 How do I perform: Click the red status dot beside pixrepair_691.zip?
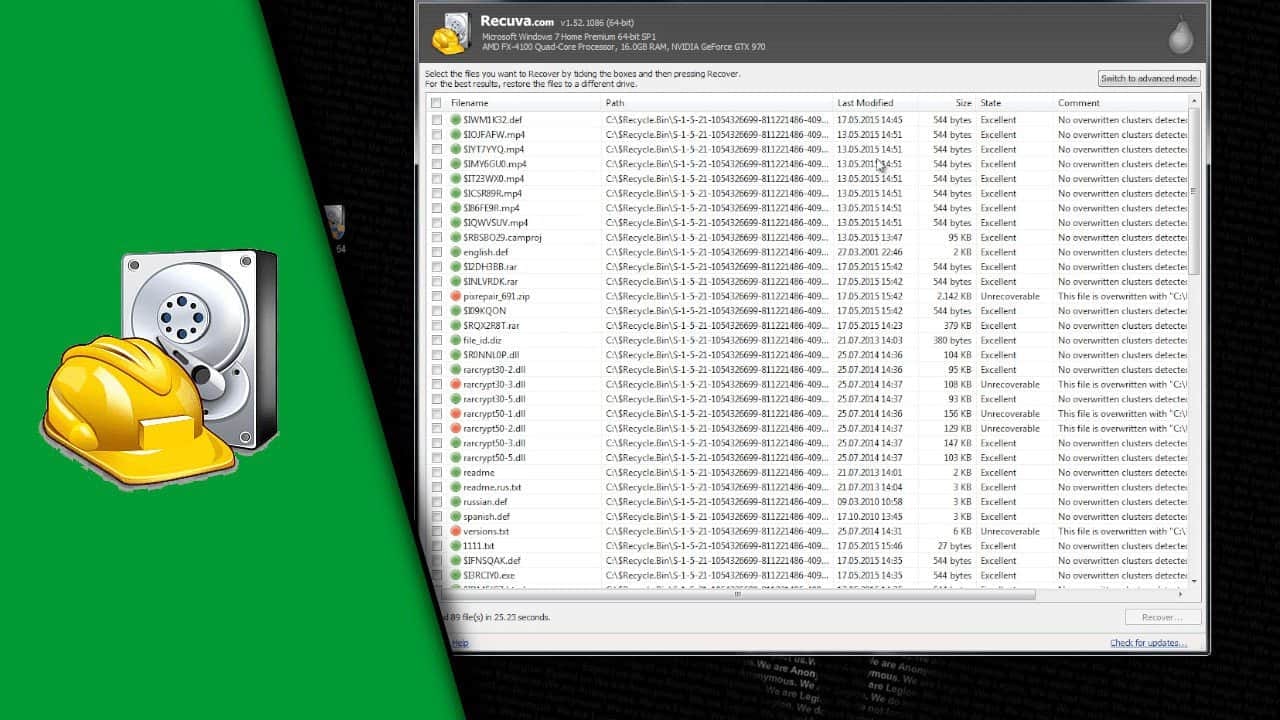click(x=456, y=296)
